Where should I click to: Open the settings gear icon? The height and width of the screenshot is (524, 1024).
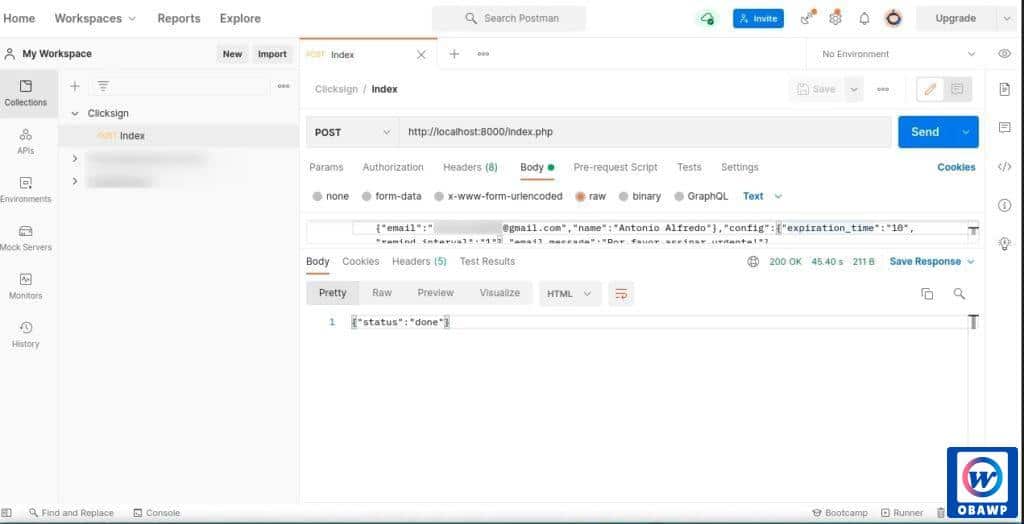coord(835,18)
